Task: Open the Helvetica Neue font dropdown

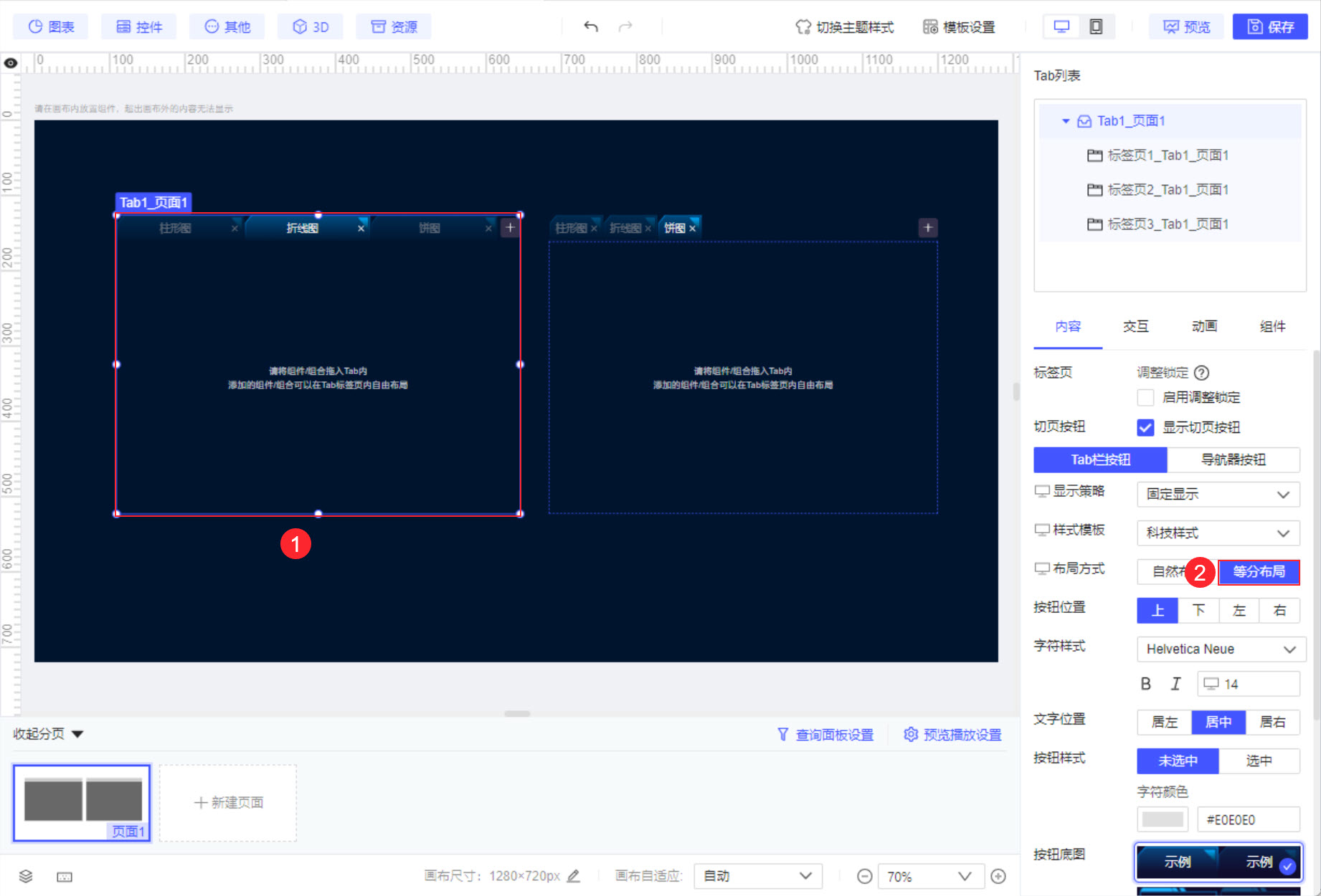Action: pos(1221,649)
